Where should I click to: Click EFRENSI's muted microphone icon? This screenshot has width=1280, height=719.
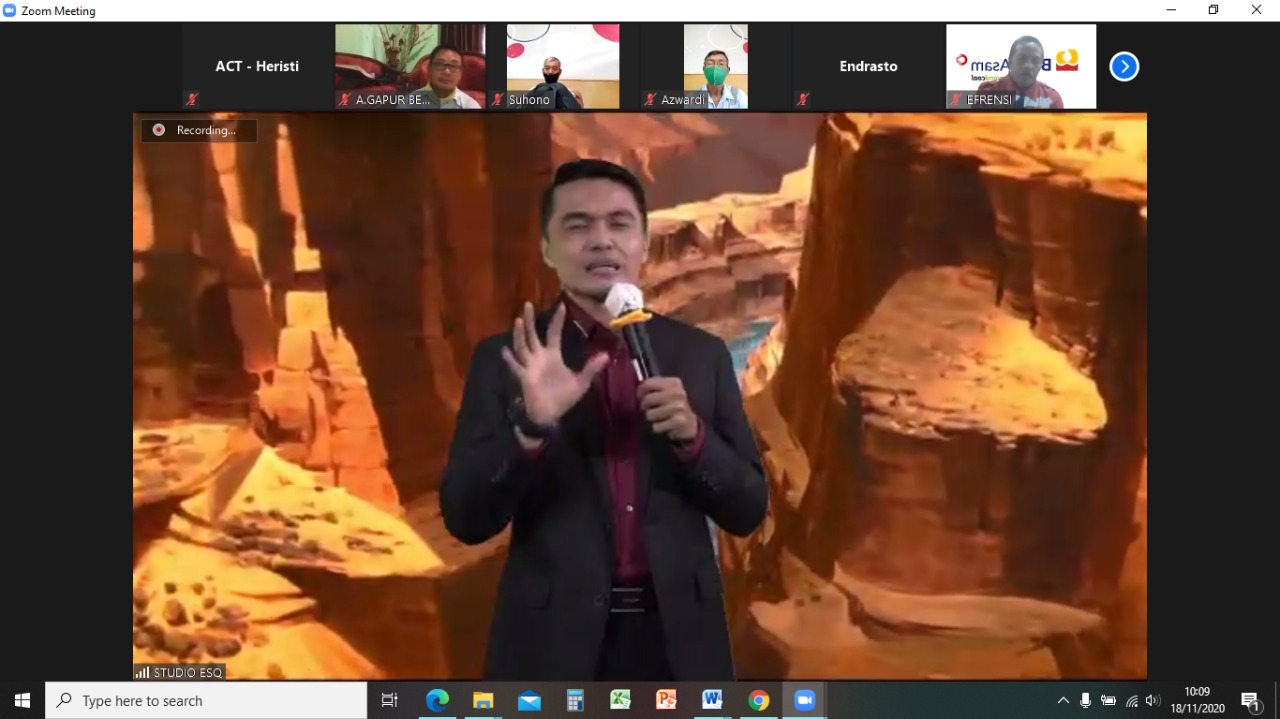click(x=956, y=100)
